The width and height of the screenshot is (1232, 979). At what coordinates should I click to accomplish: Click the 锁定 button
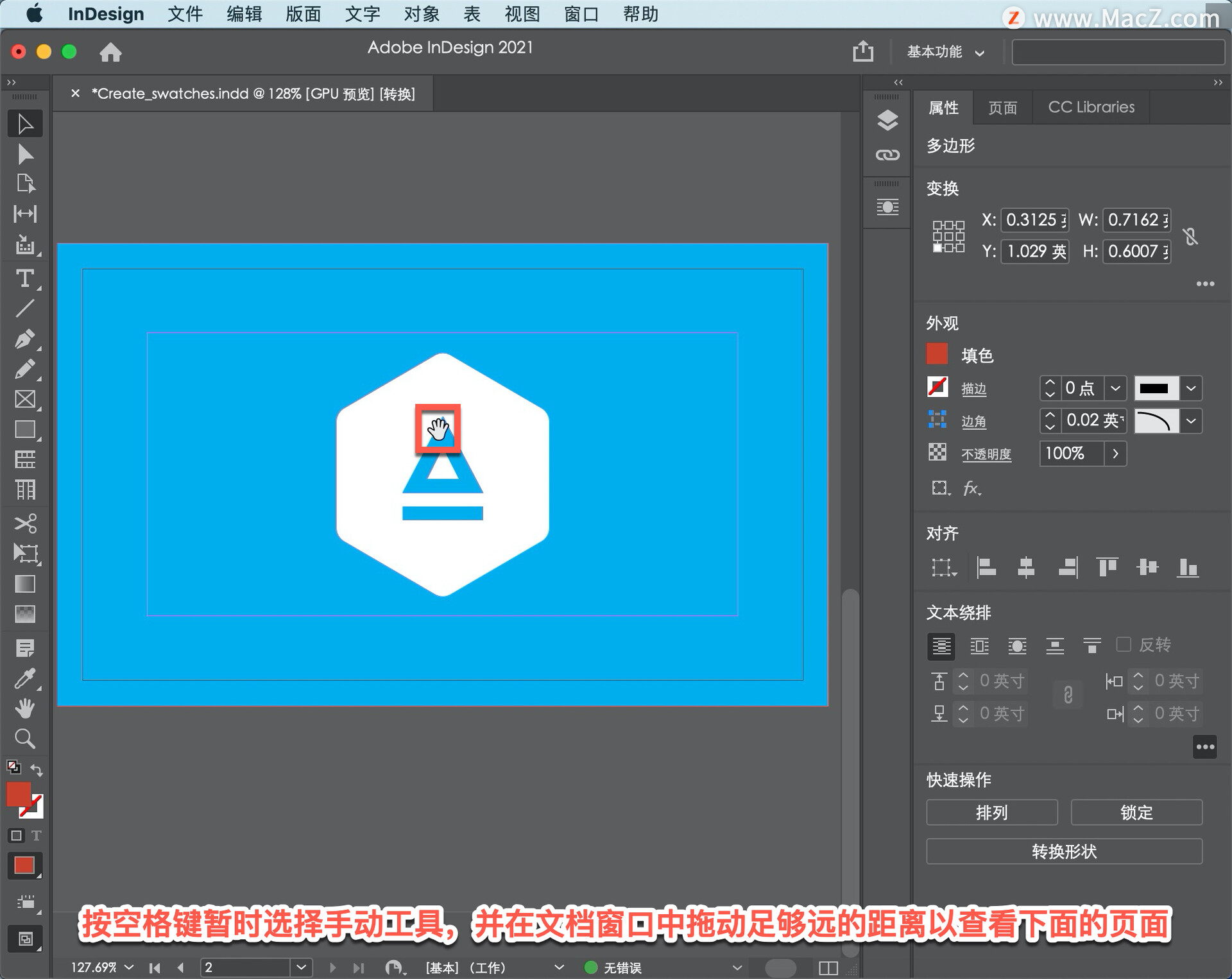click(x=1136, y=812)
